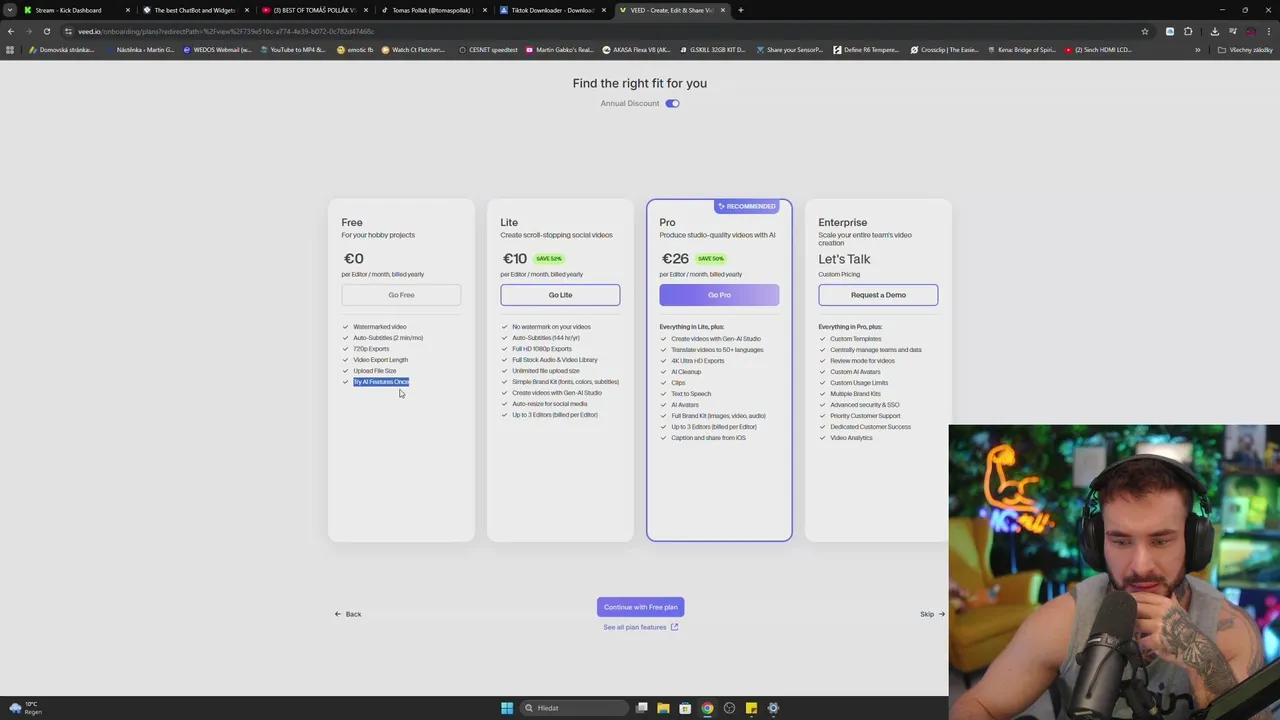Viewport: 1280px width, 720px height.
Task: Reload the page
Action: [46, 31]
